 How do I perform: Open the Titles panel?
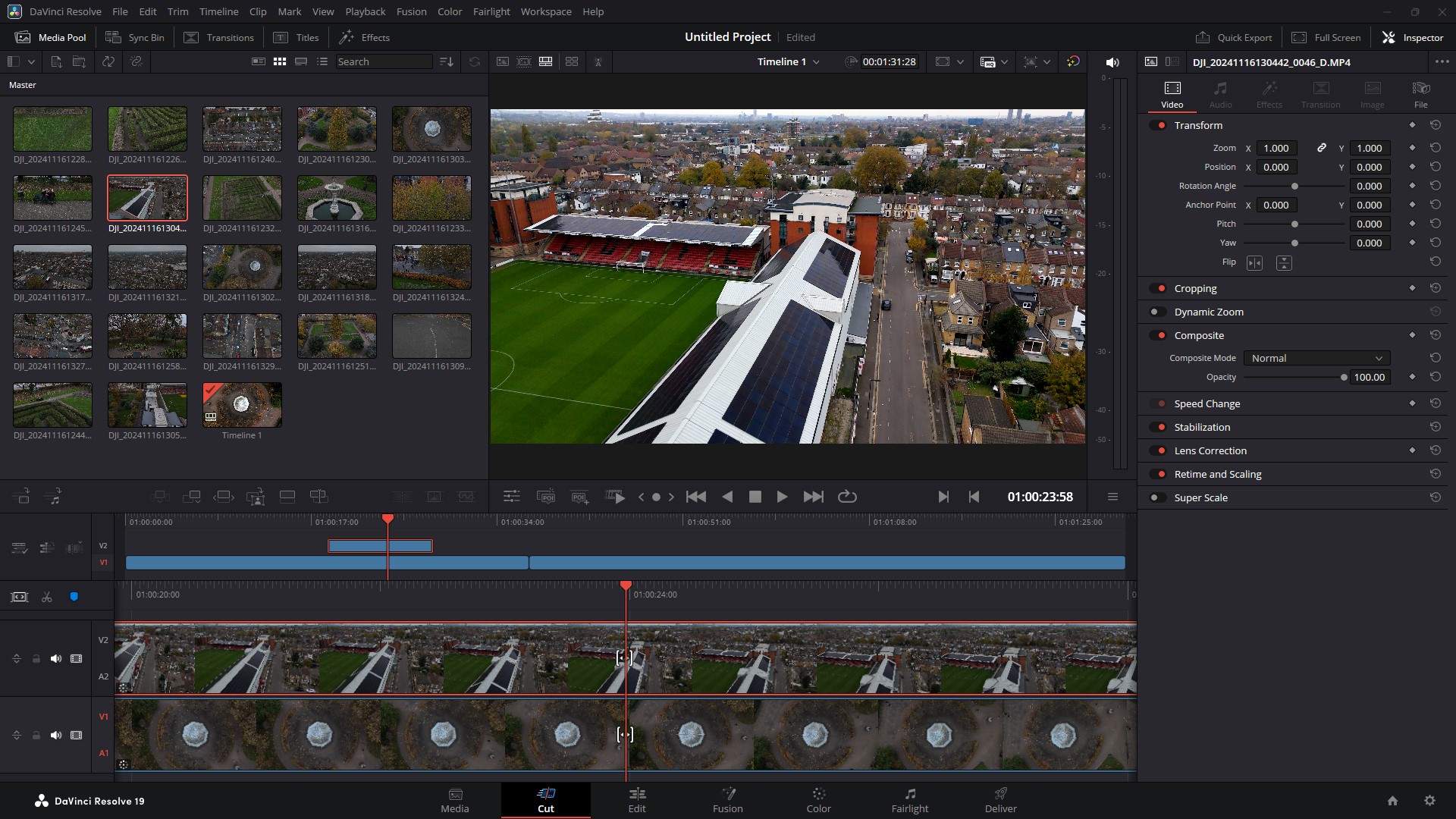pos(297,37)
